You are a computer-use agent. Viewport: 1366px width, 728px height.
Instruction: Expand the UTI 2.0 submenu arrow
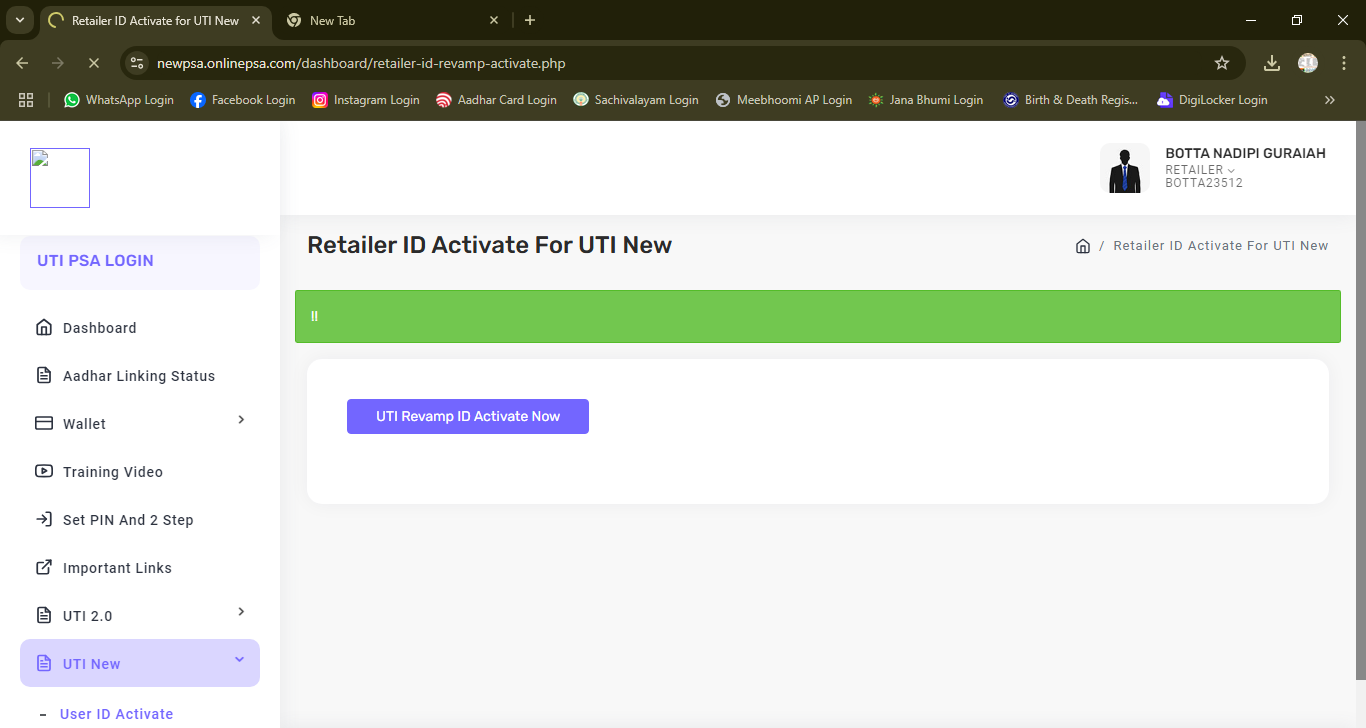241,612
